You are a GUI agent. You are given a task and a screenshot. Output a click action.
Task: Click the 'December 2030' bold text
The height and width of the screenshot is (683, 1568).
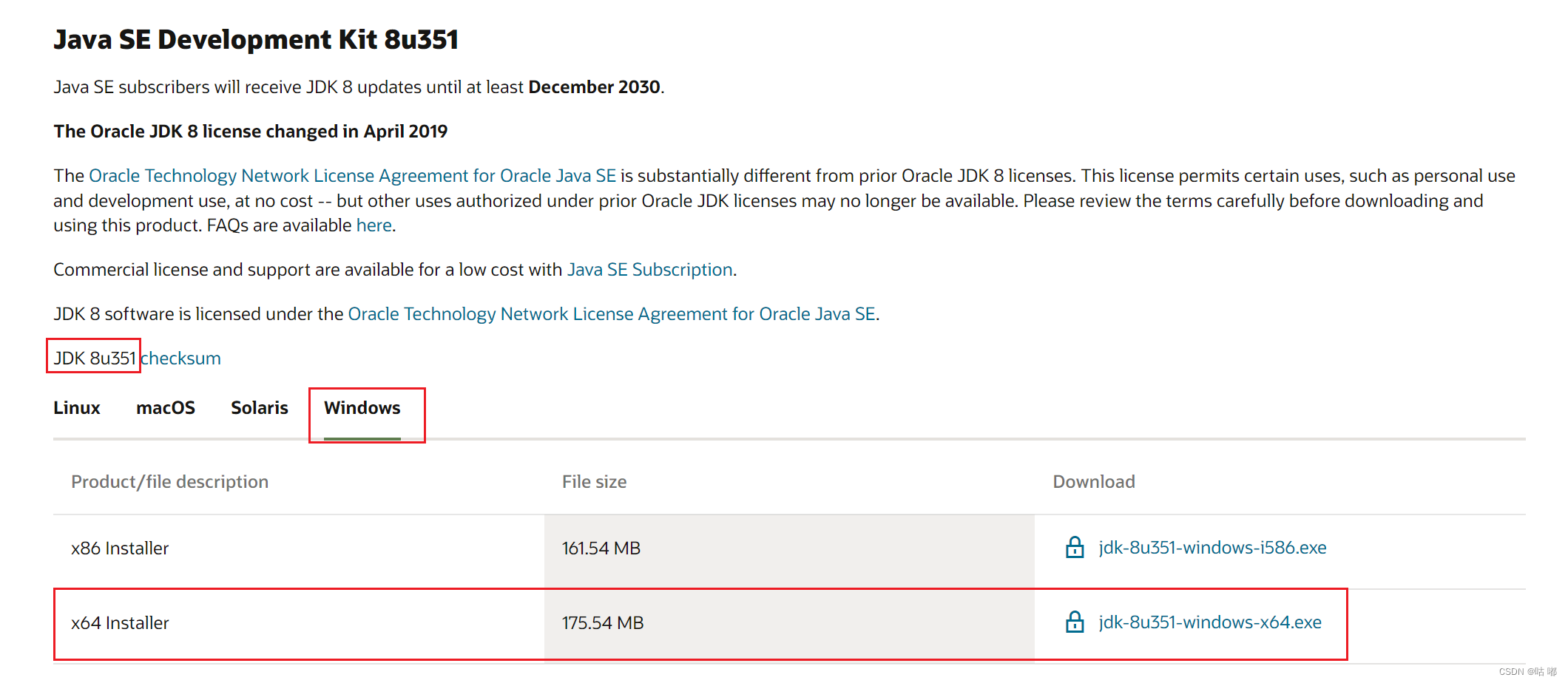[594, 87]
